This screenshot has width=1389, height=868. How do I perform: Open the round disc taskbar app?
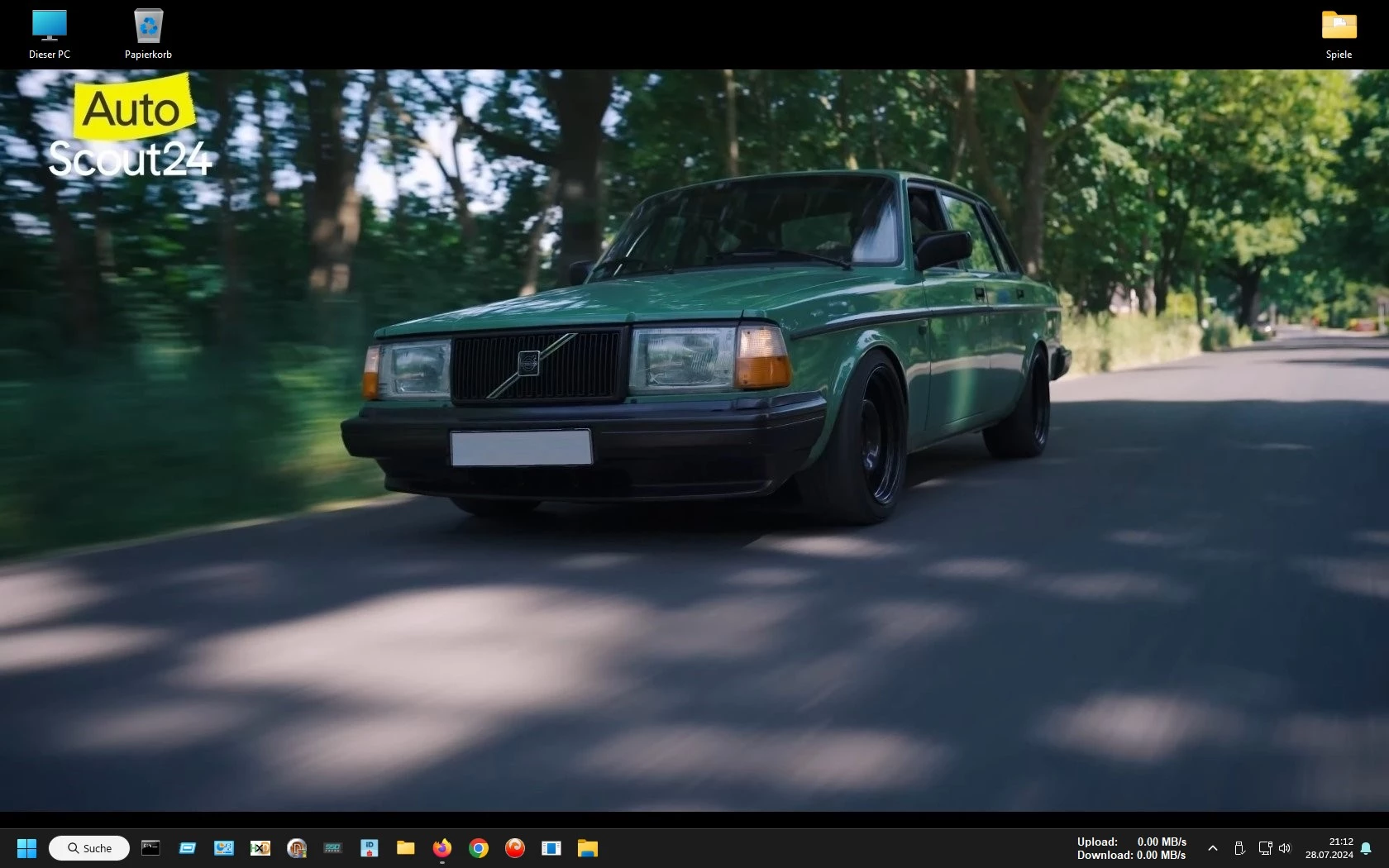click(296, 848)
